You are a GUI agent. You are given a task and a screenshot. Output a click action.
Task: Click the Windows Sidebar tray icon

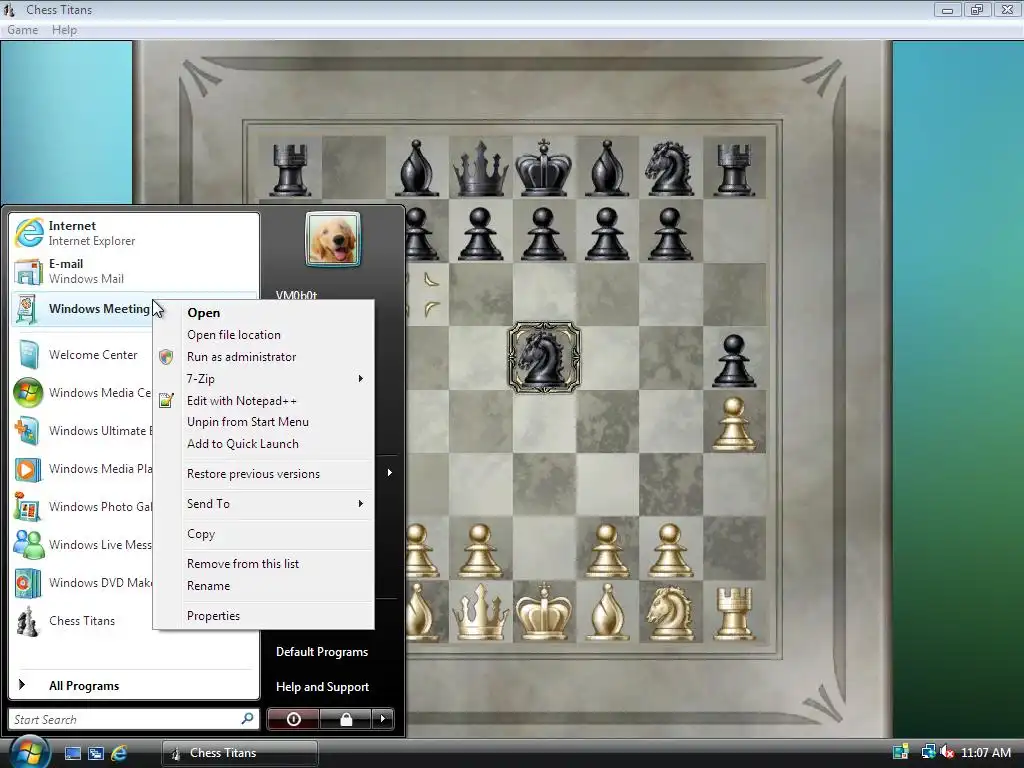point(901,753)
